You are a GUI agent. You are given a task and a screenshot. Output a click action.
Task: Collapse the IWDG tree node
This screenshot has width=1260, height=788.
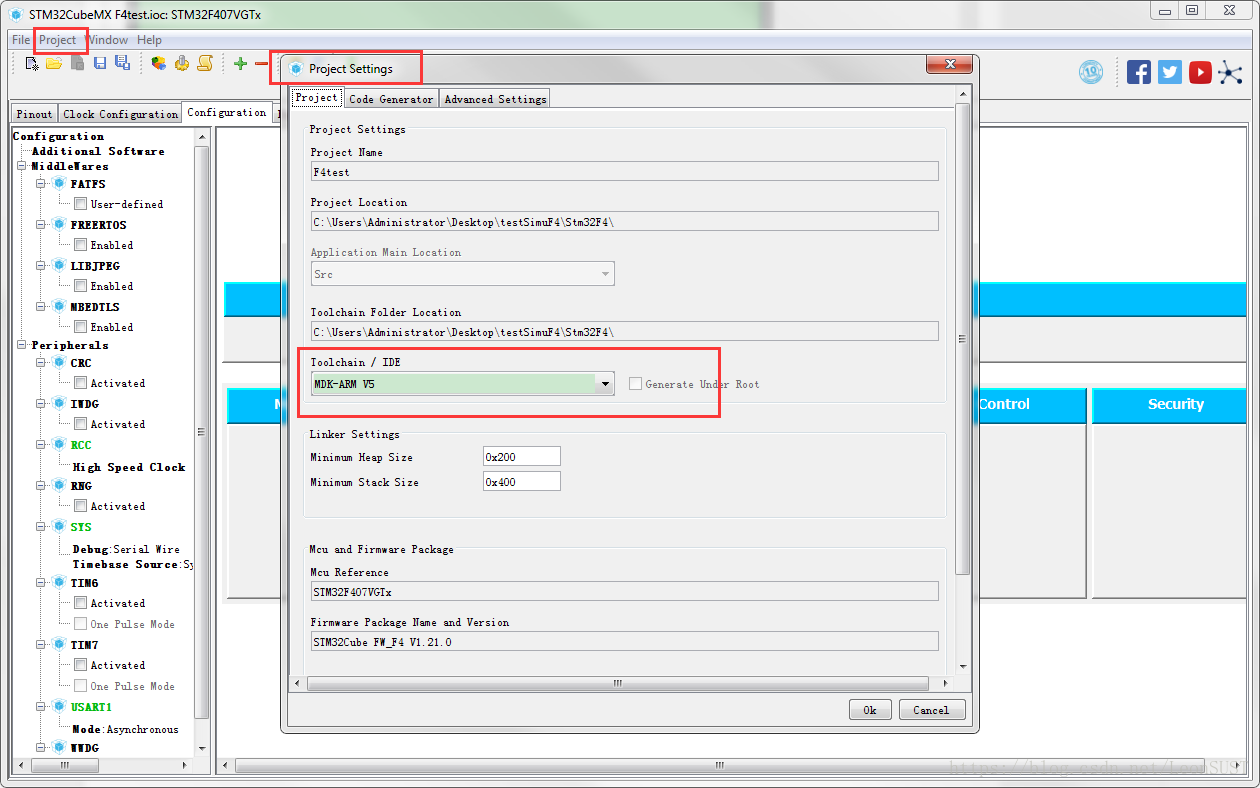[x=42, y=404]
